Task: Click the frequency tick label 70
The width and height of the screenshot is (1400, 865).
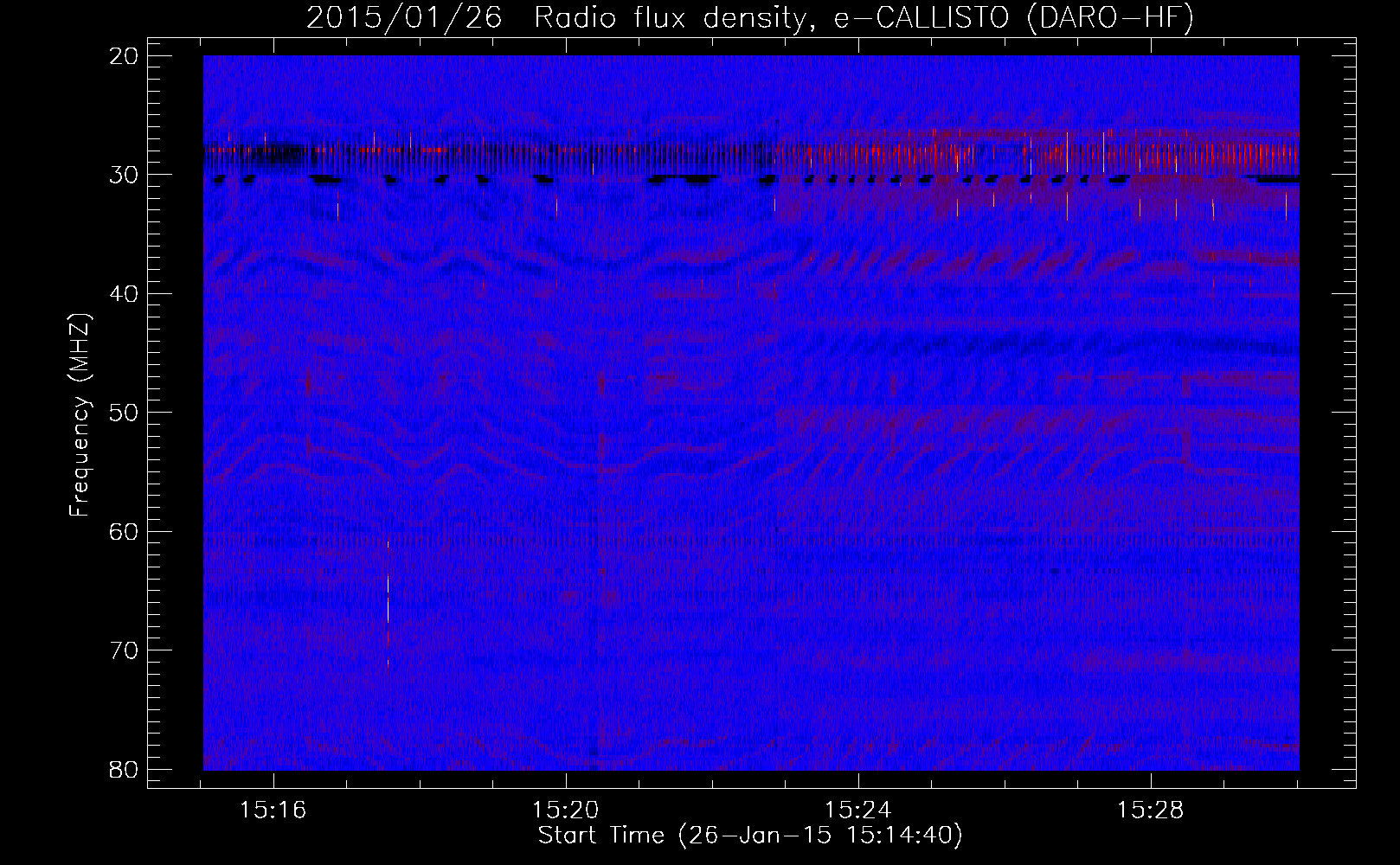Action: (x=125, y=650)
